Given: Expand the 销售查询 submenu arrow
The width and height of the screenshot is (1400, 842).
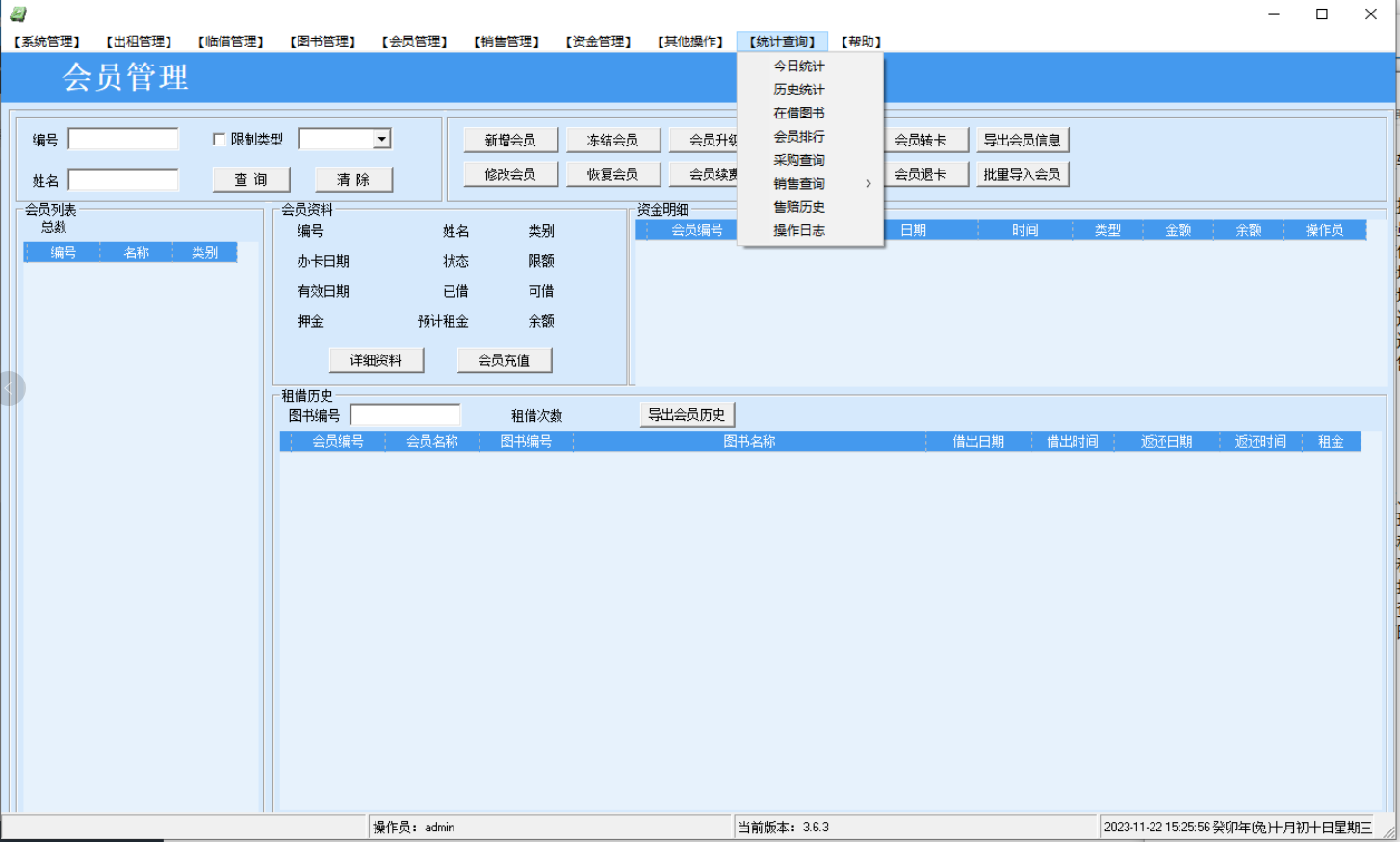Looking at the screenshot, I should pos(868,183).
